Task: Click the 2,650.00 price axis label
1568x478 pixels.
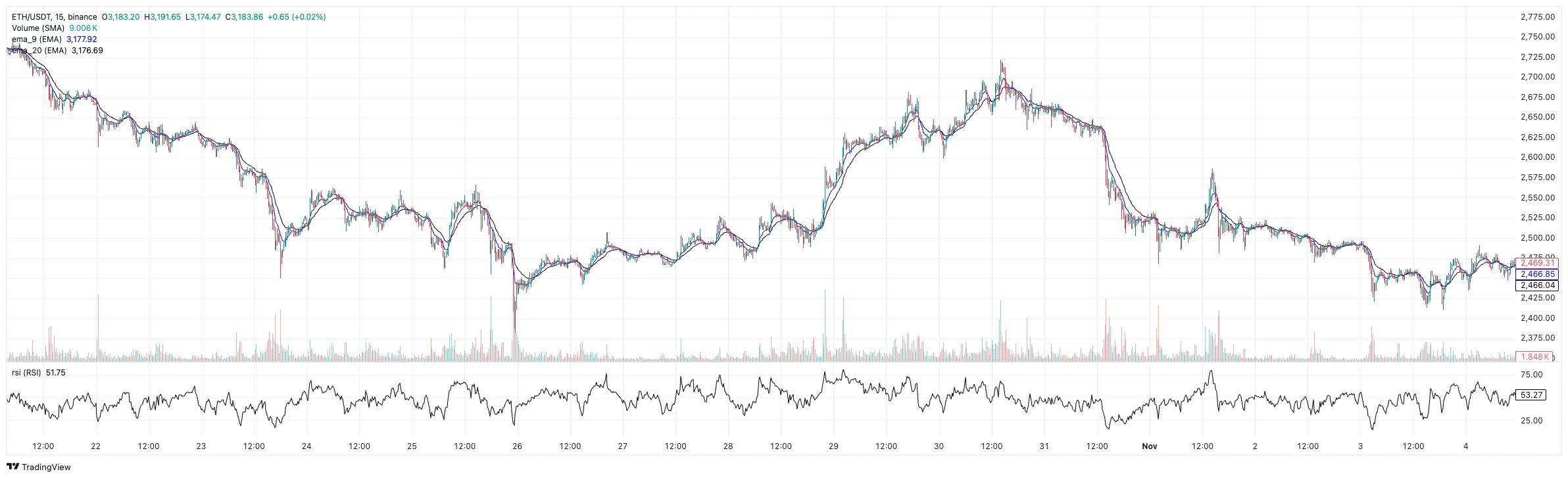Action: click(1539, 117)
